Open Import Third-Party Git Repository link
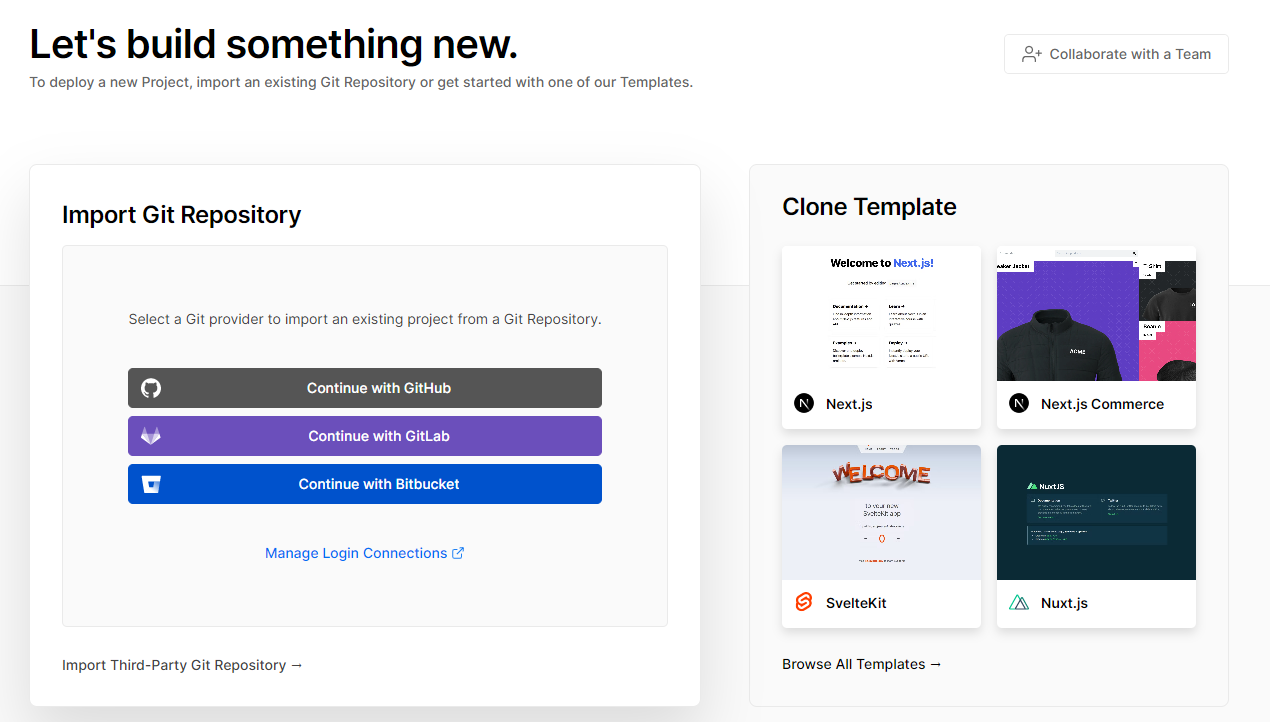The width and height of the screenshot is (1270, 722). (182, 665)
